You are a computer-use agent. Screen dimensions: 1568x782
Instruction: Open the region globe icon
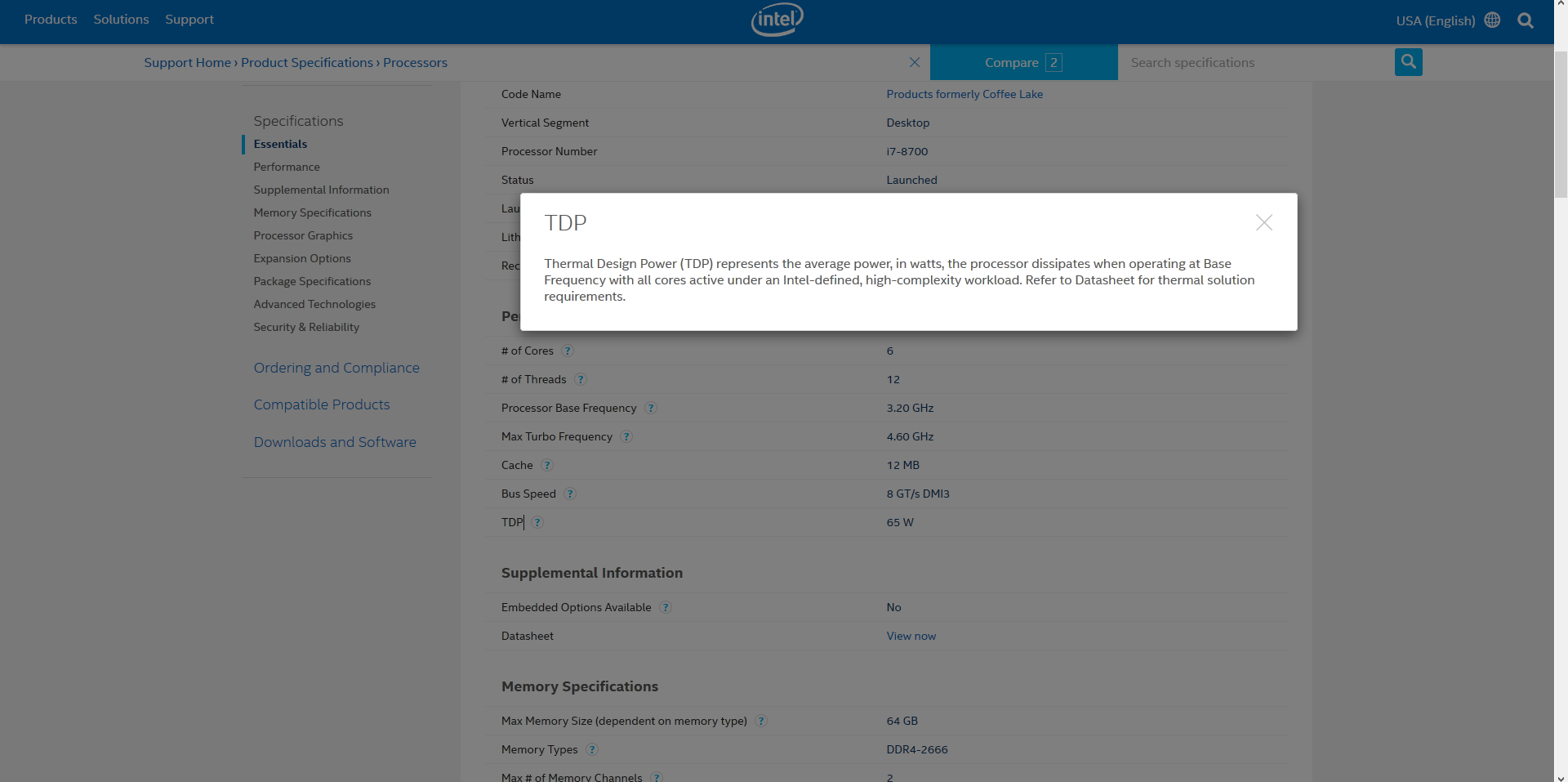1492,20
